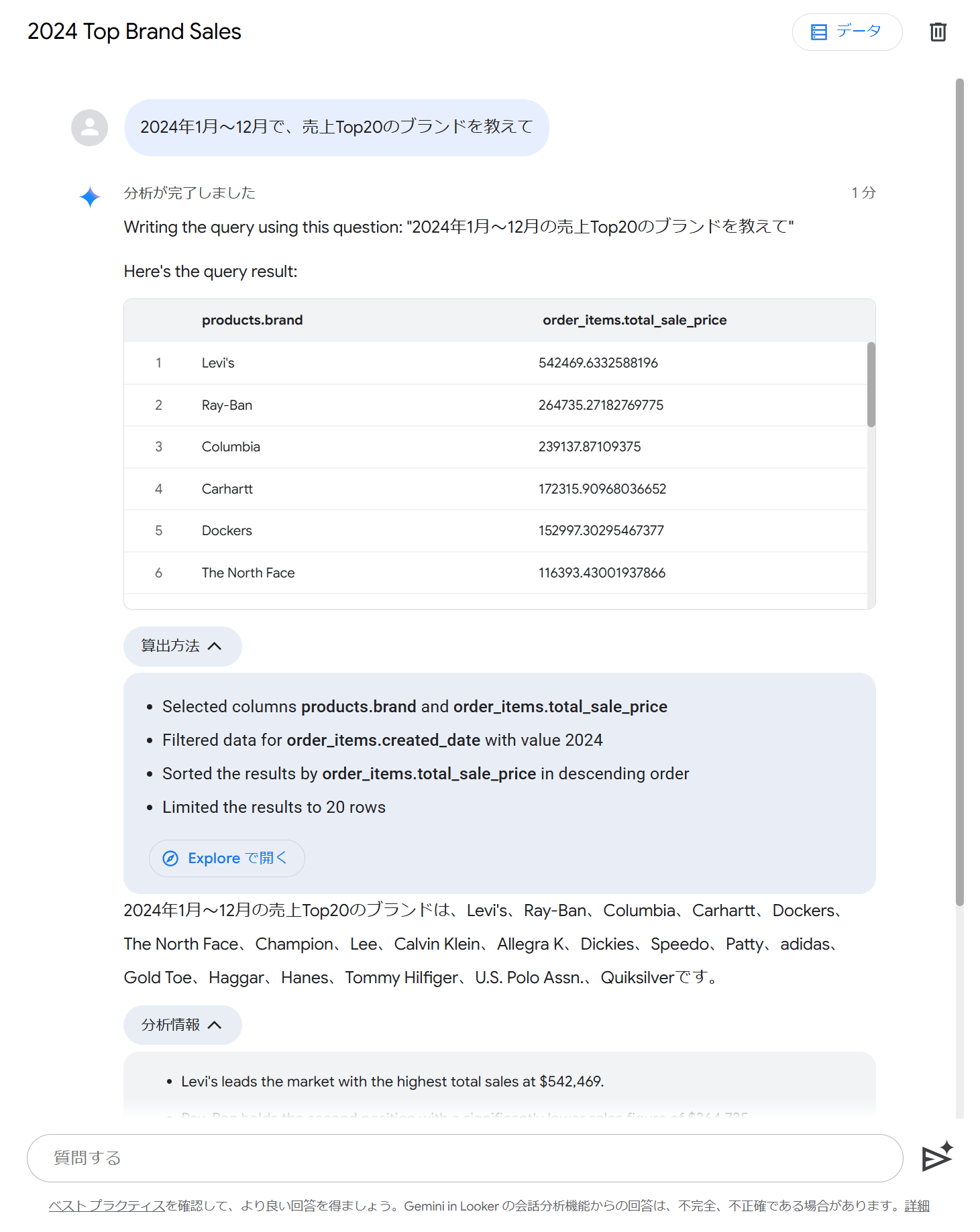Click the value 264735.27182769775
Screen dimensions: 980x1232
point(601,405)
